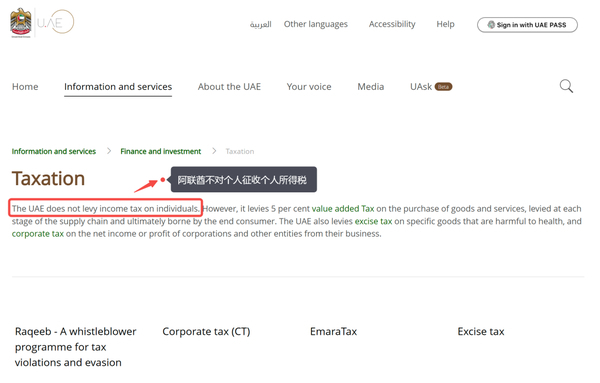Open the Your voice menu item
The height and width of the screenshot is (383, 600).
(309, 87)
